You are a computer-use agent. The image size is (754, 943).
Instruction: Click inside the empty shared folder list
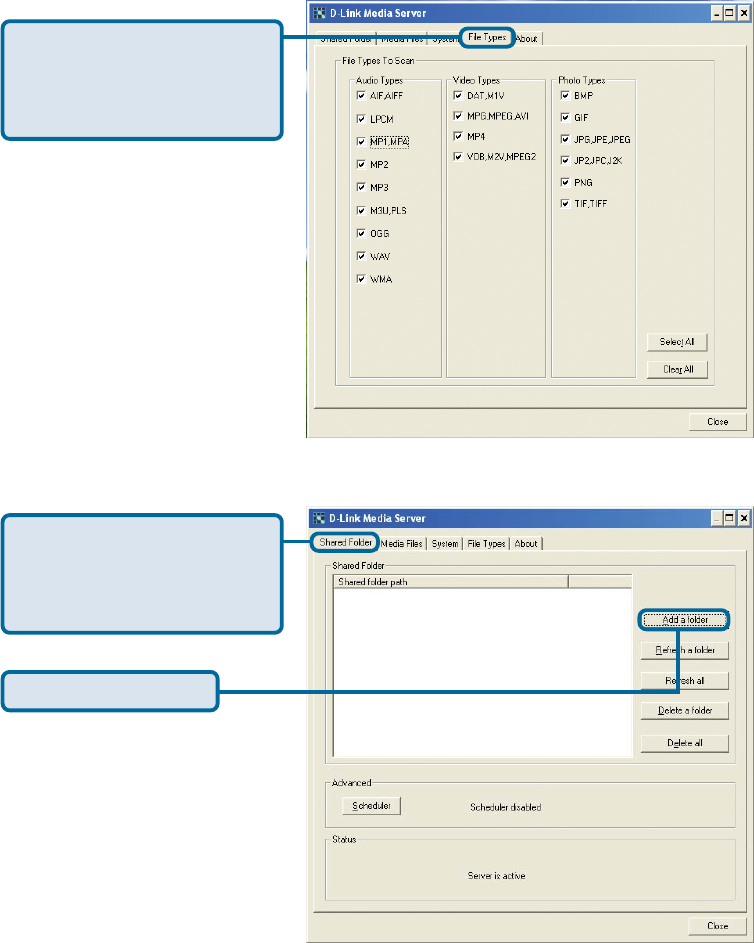point(482,672)
